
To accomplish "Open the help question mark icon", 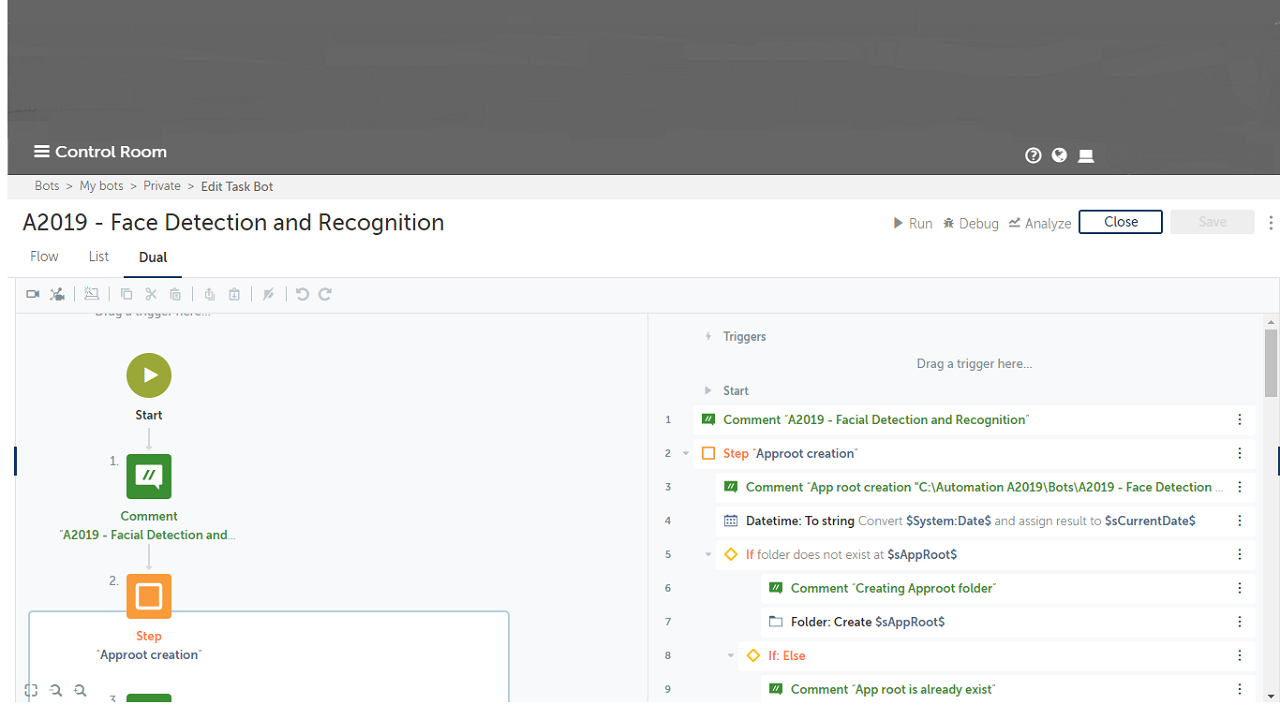I will click(x=1033, y=155).
